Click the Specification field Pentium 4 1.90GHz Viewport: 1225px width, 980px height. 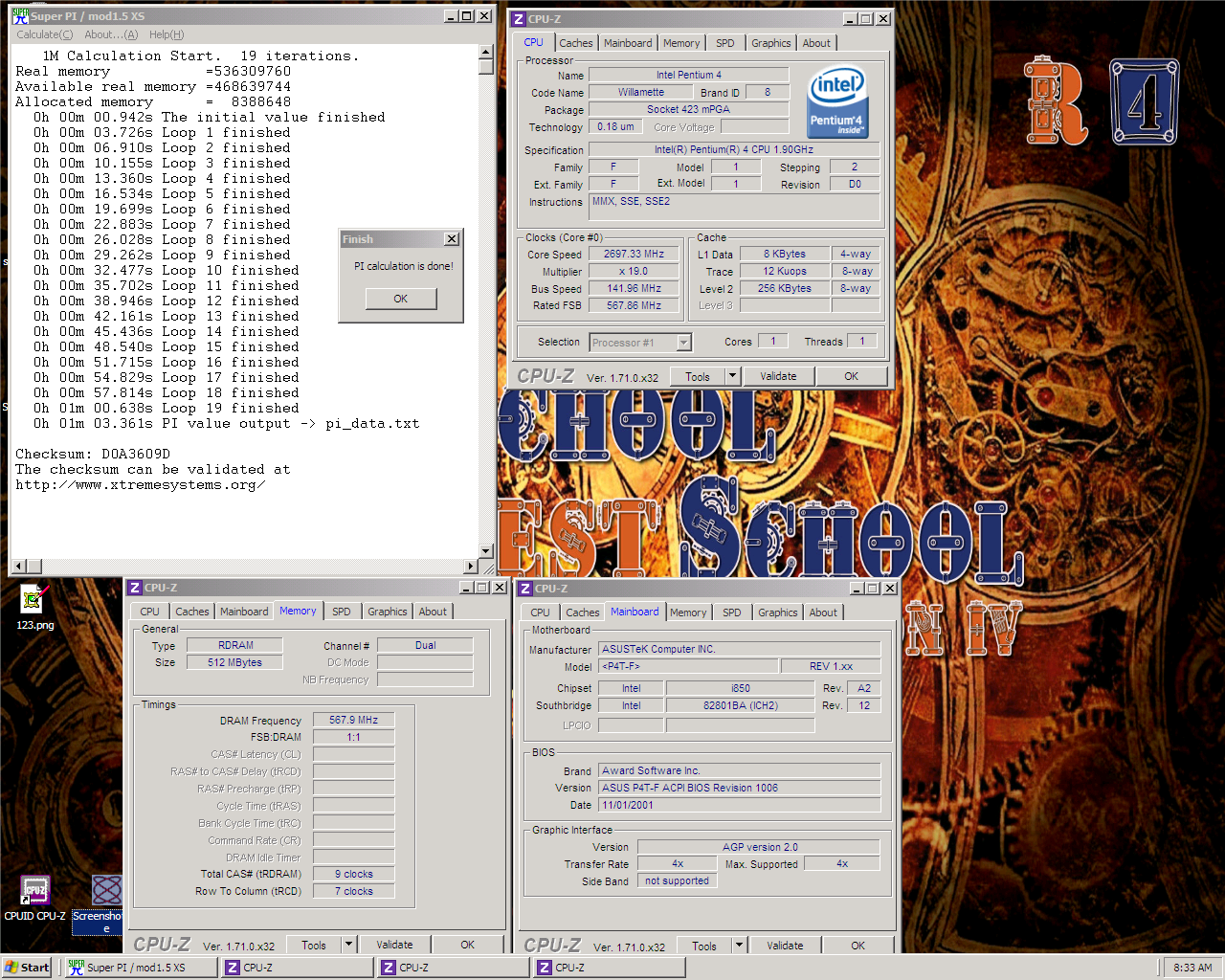[734, 149]
